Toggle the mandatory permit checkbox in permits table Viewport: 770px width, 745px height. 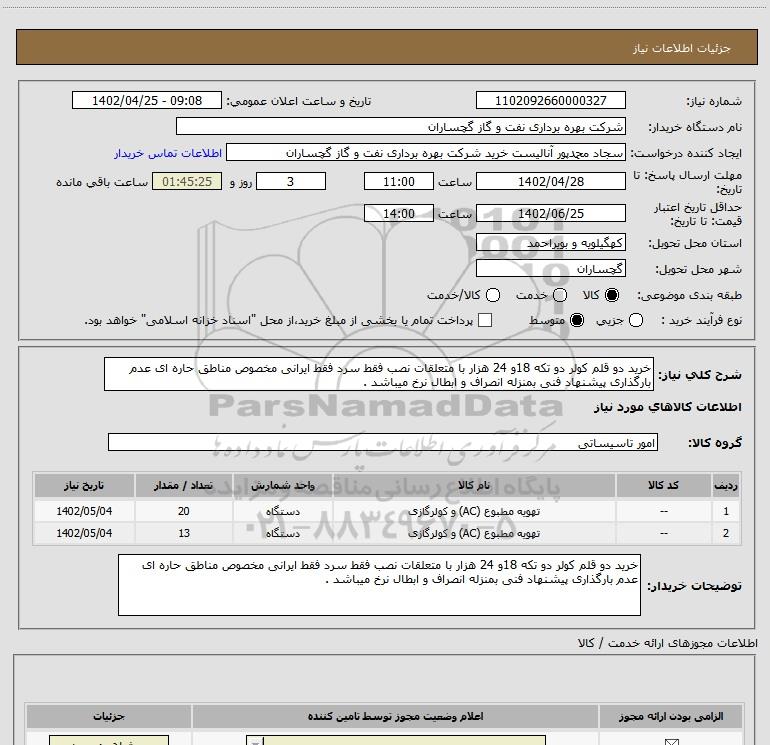[x=671, y=741]
